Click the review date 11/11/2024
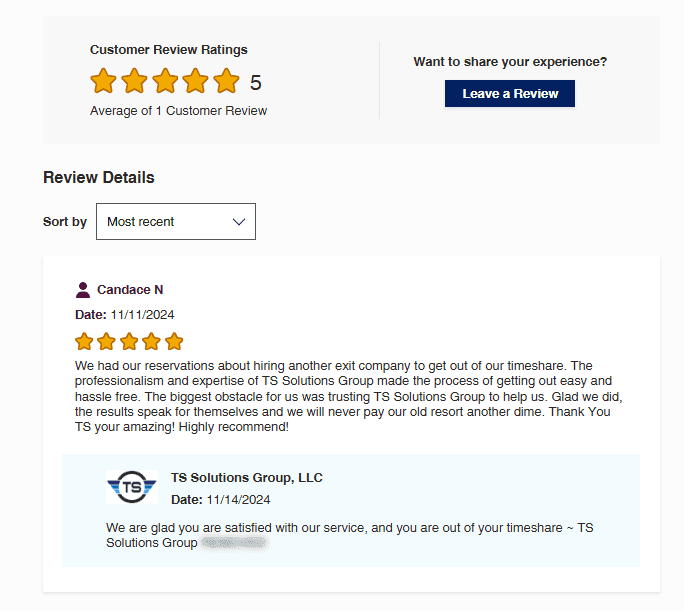Viewport: 684px width, 611px height. [x=143, y=315]
